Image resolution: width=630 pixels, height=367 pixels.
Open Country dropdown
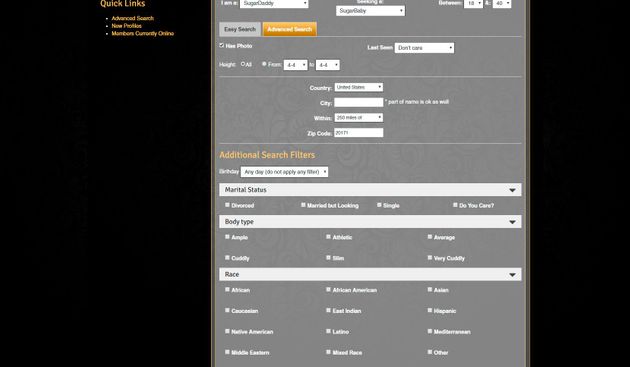358,87
